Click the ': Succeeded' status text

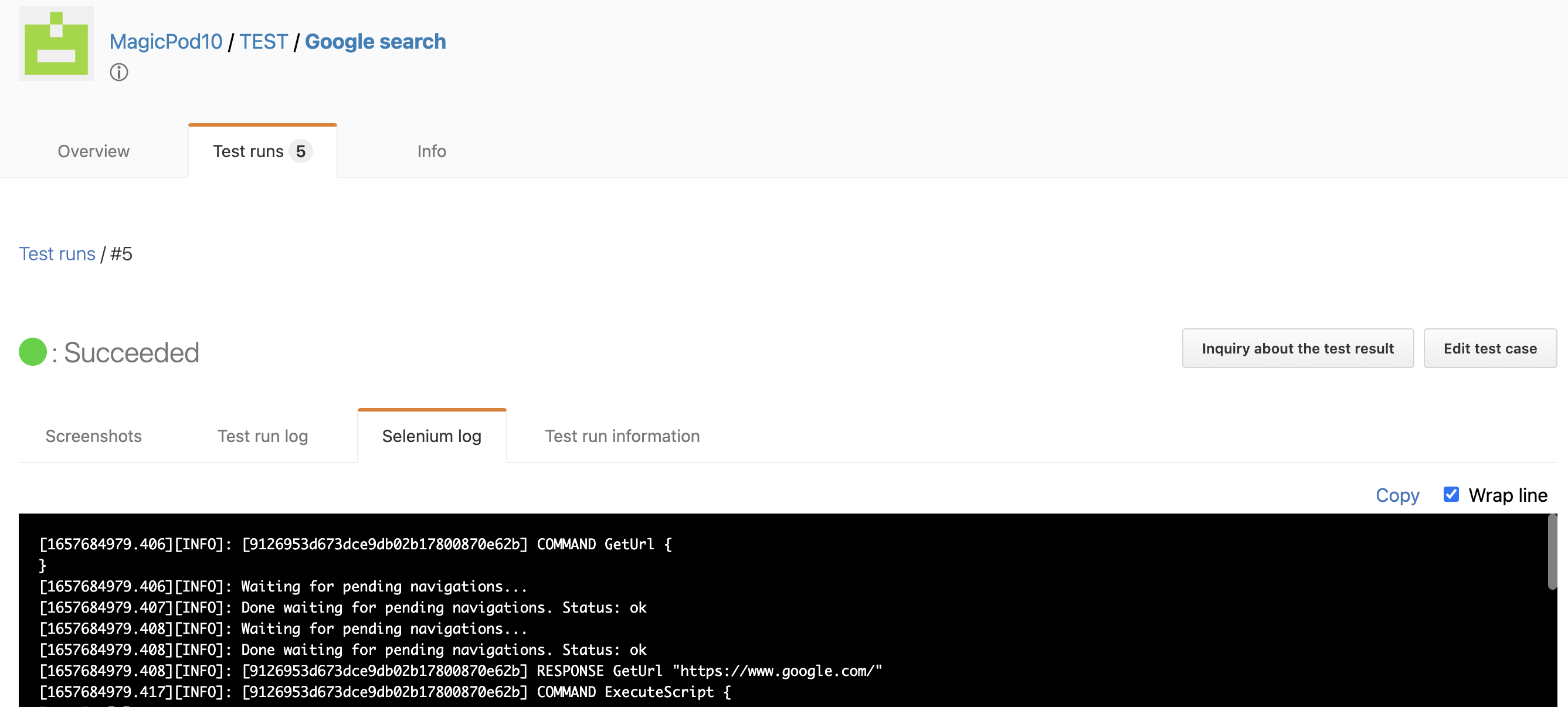[125, 352]
